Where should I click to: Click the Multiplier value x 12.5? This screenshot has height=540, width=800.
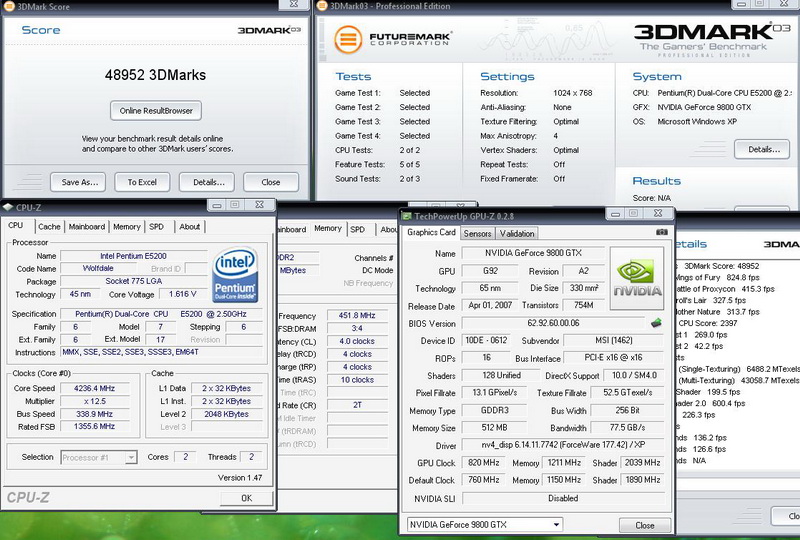tap(94, 401)
